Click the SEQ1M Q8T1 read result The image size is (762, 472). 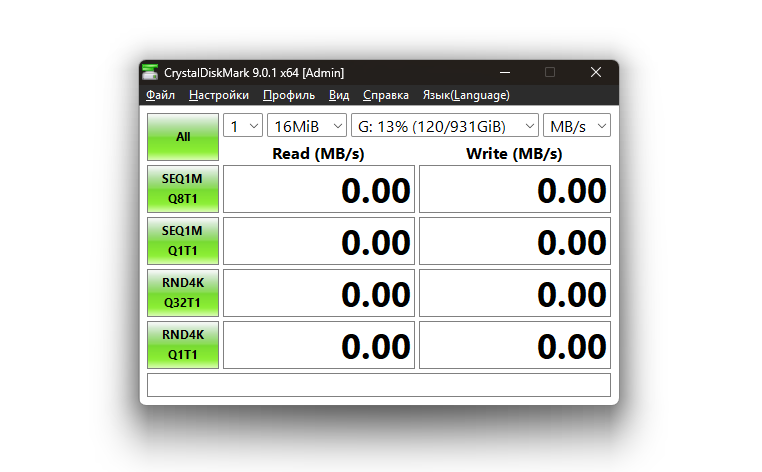point(318,189)
